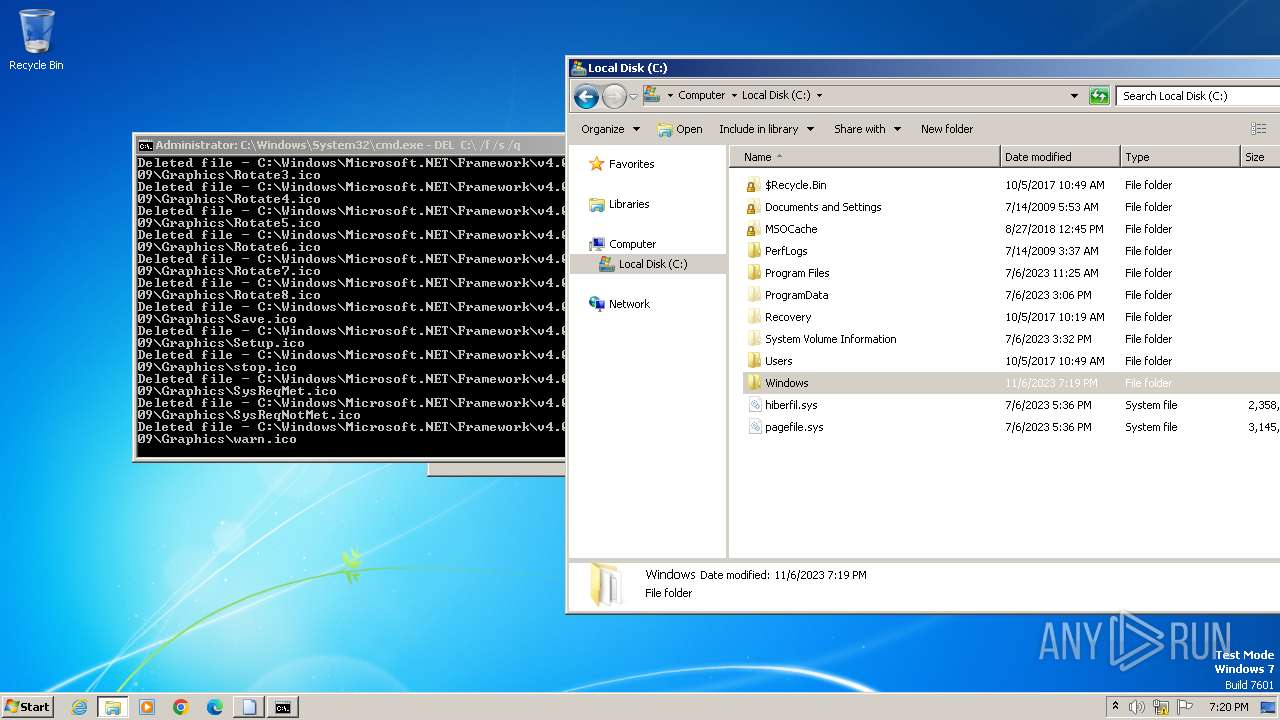Open the address bar history dropdown
The height and width of the screenshot is (720, 1280).
point(1074,96)
